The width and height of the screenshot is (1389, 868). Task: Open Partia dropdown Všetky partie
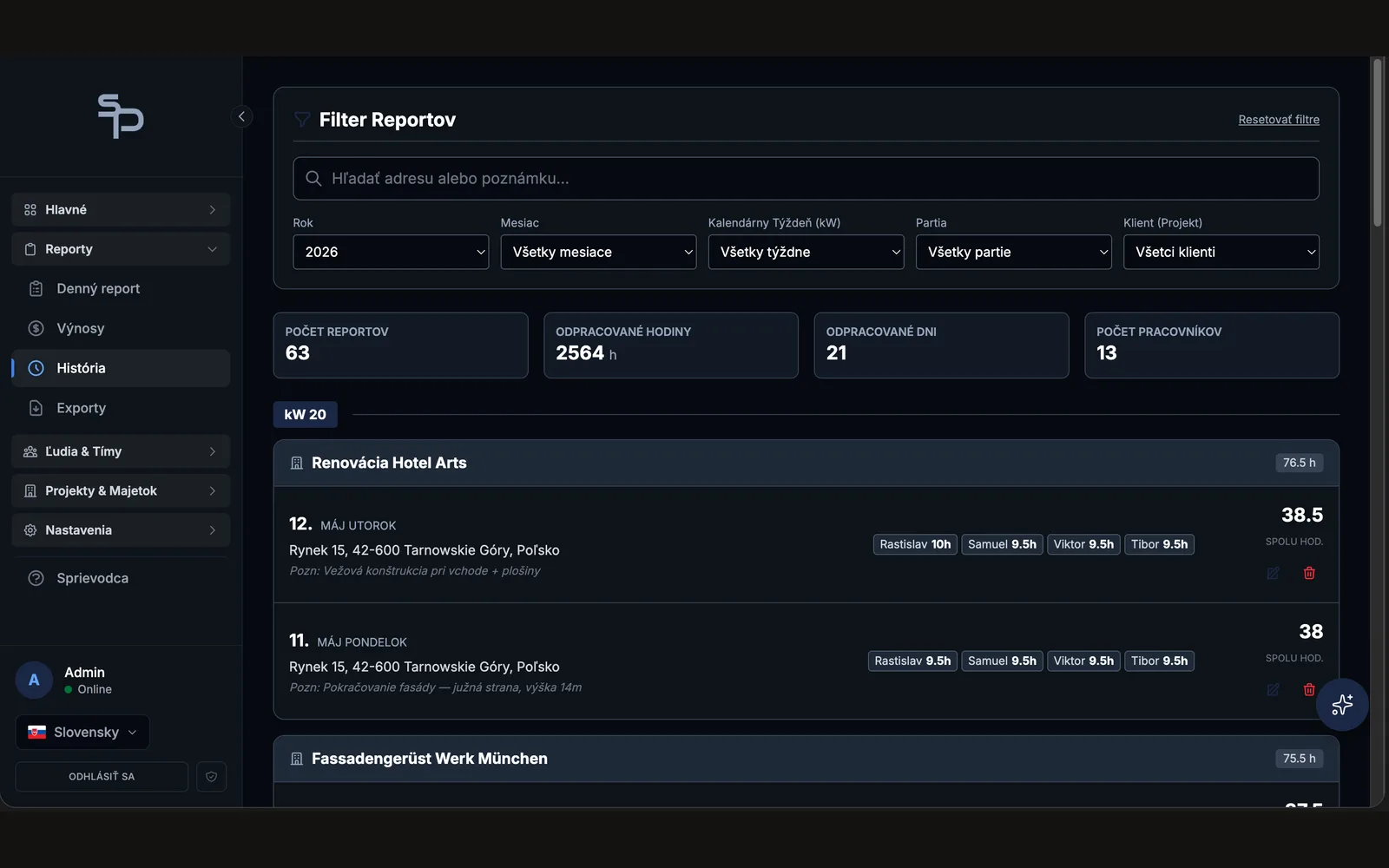tap(1013, 252)
